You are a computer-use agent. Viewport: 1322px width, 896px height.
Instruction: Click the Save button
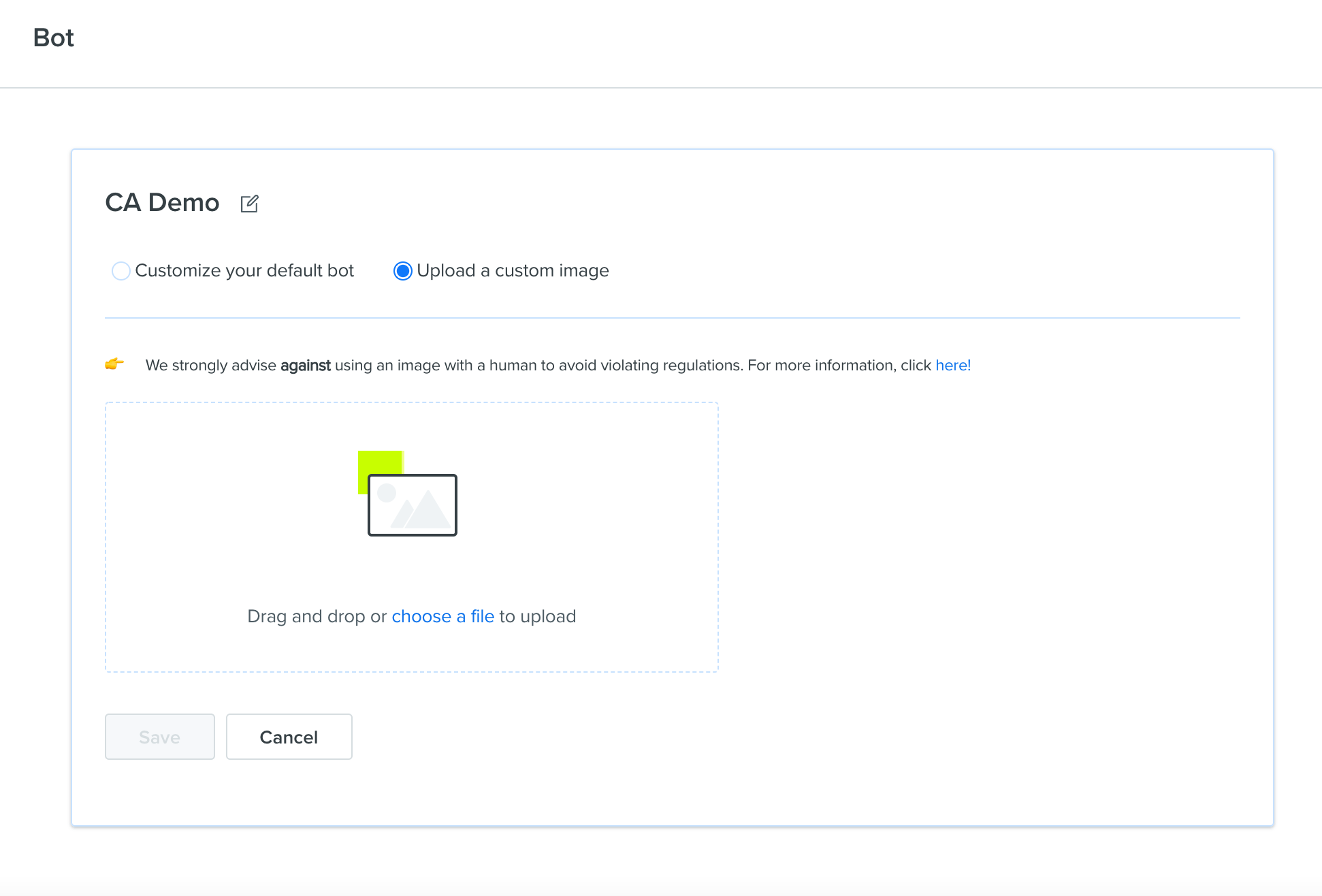(x=160, y=737)
